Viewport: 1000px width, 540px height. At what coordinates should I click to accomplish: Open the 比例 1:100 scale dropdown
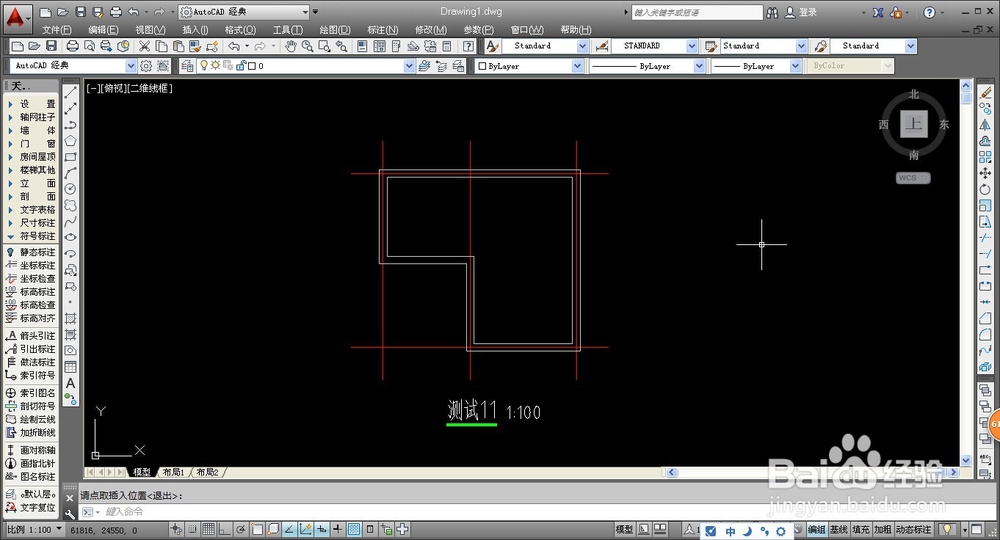click(x=34, y=529)
